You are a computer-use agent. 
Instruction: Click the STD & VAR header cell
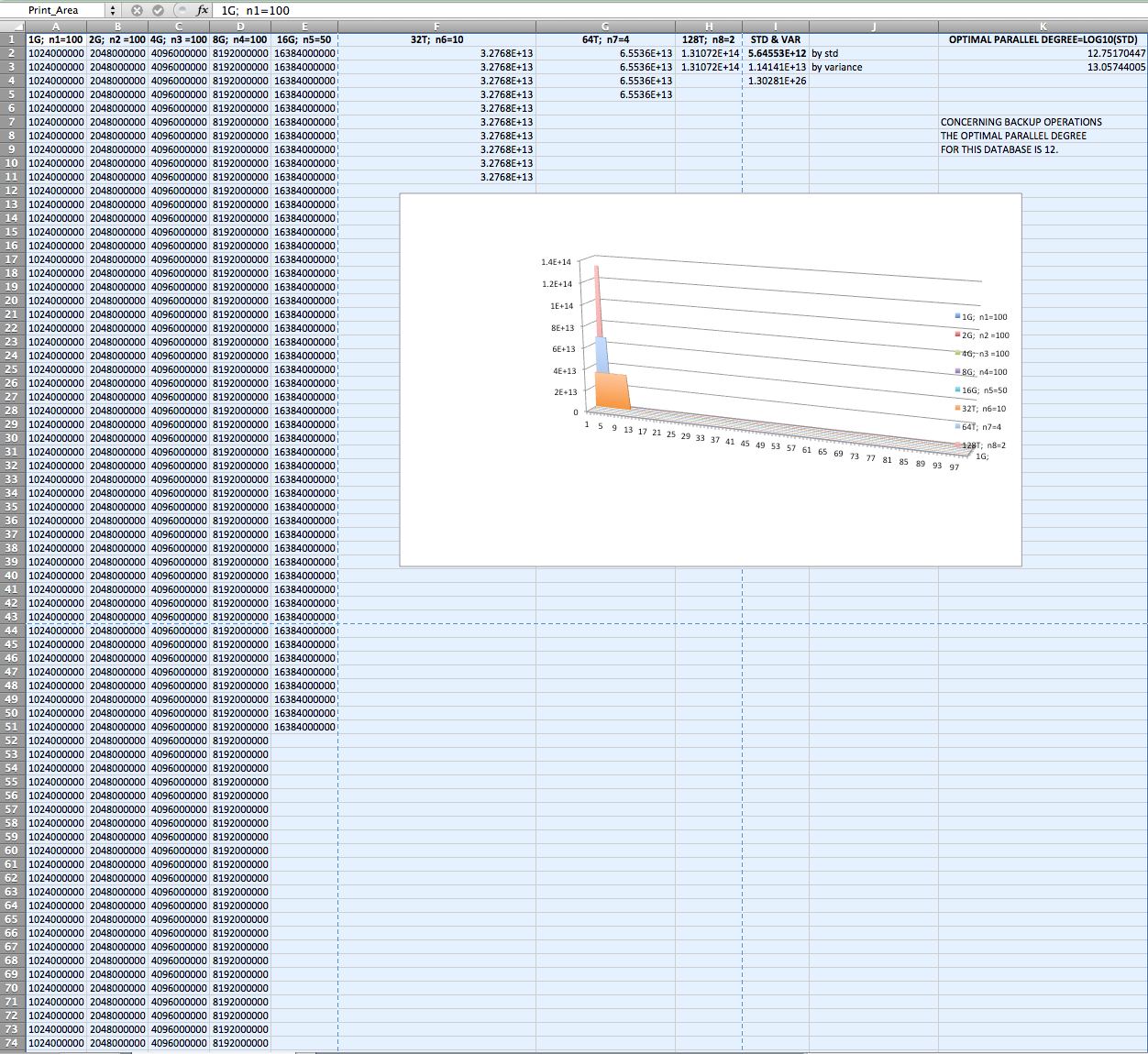click(776, 39)
